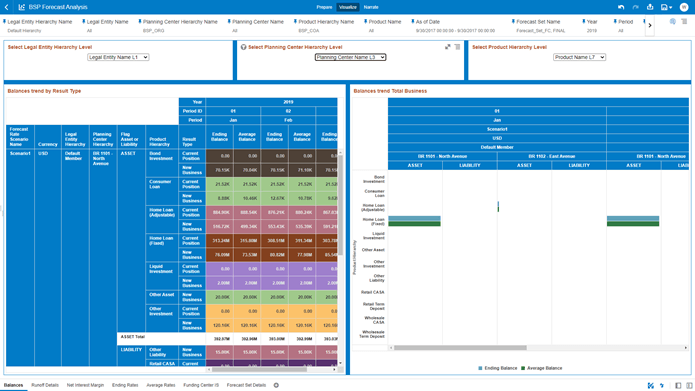Click the auto-insights icon in the bottom bar
Viewport: 695px width, 391px height.
point(651,386)
